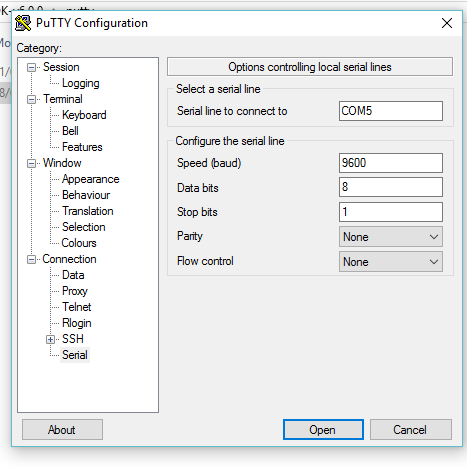The image size is (467, 470).
Task: Click the 'Parity' label
Action: click(190, 236)
